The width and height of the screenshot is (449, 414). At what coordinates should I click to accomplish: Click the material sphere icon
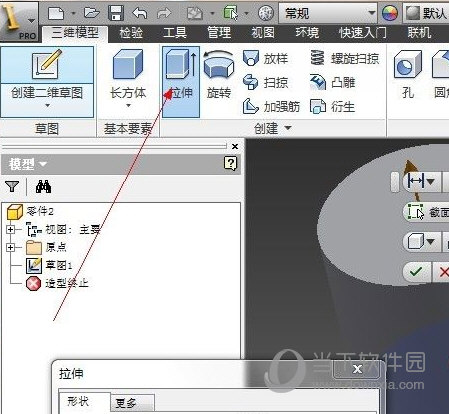click(266, 13)
